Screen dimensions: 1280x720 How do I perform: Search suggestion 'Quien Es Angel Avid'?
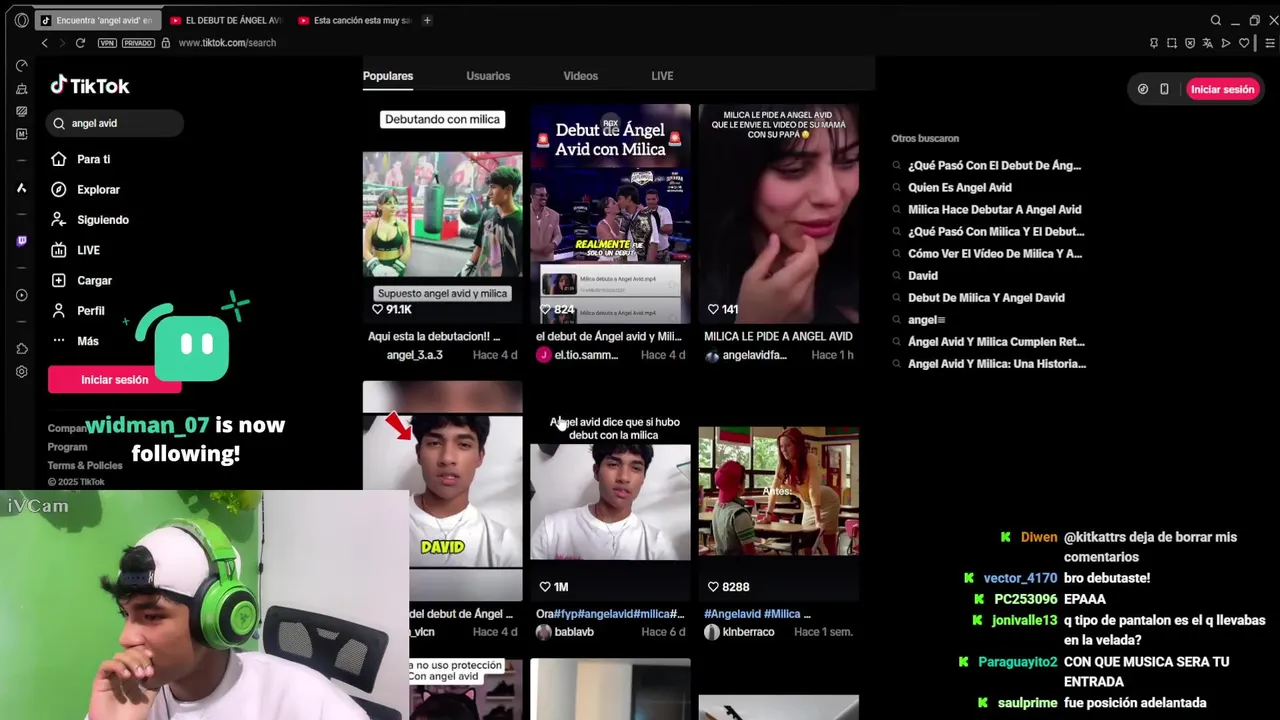pos(960,187)
